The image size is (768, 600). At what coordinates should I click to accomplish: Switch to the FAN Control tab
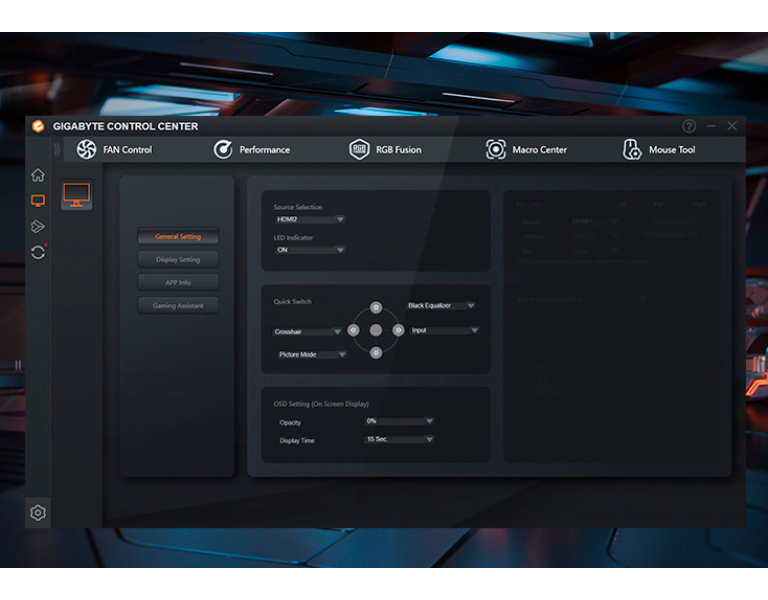point(115,149)
